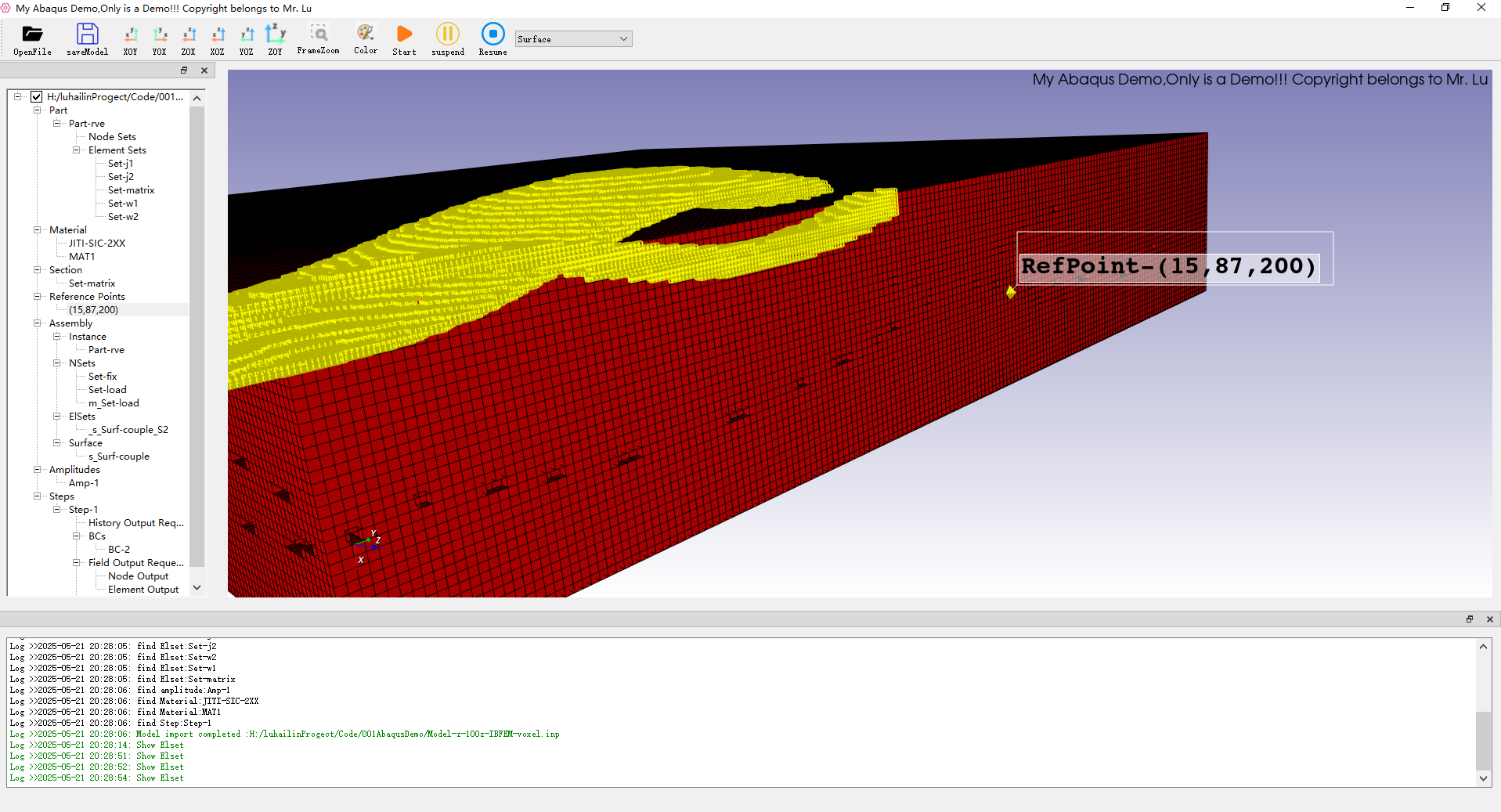Select reference point (15,87,200) in tree
The image size is (1501, 812).
[x=93, y=310]
